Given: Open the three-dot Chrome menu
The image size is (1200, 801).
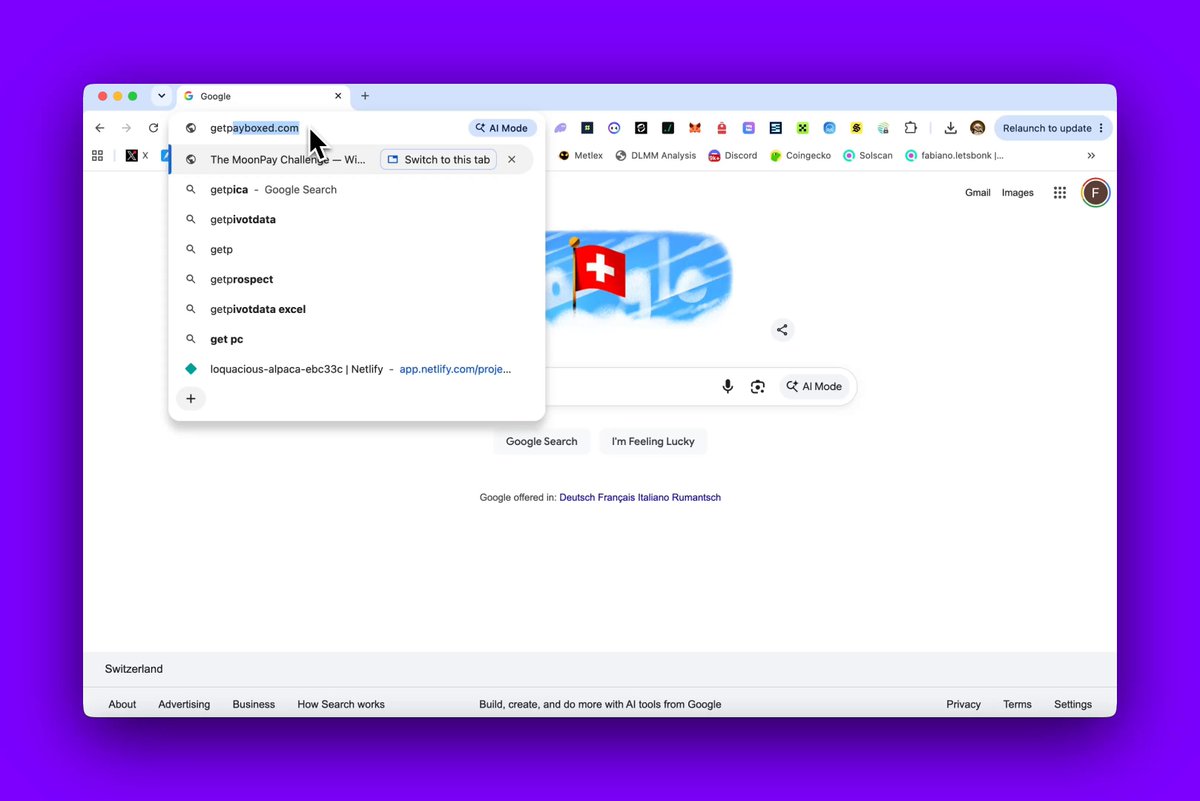Looking at the screenshot, I should coord(1101,128).
